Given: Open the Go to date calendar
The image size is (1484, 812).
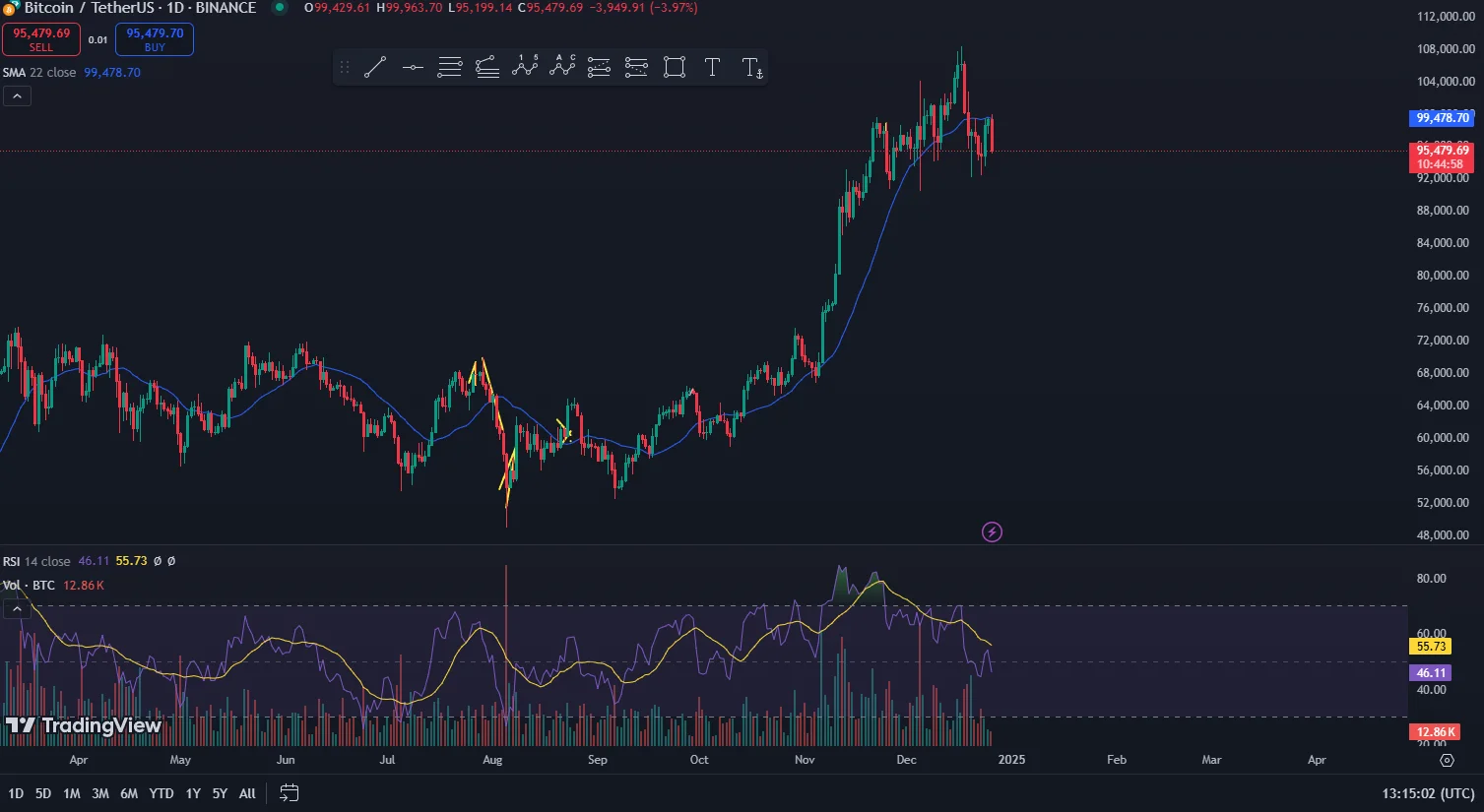Looking at the screenshot, I should pyautogui.click(x=289, y=793).
